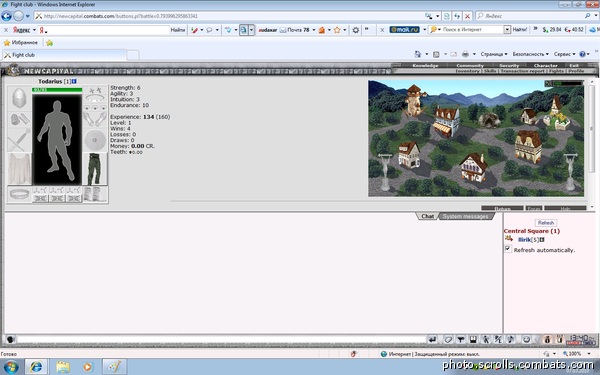Click the private message icon beside llirik
This screenshot has height=375, width=600.
point(509,239)
